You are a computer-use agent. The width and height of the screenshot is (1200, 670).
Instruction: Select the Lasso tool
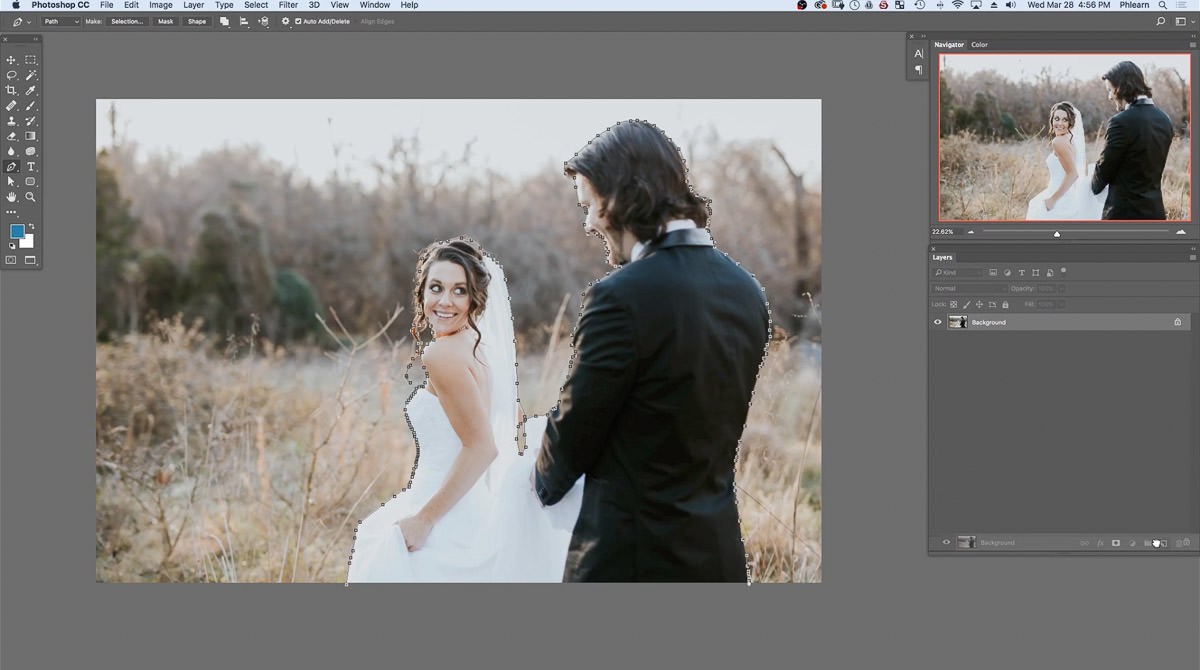coord(12,75)
